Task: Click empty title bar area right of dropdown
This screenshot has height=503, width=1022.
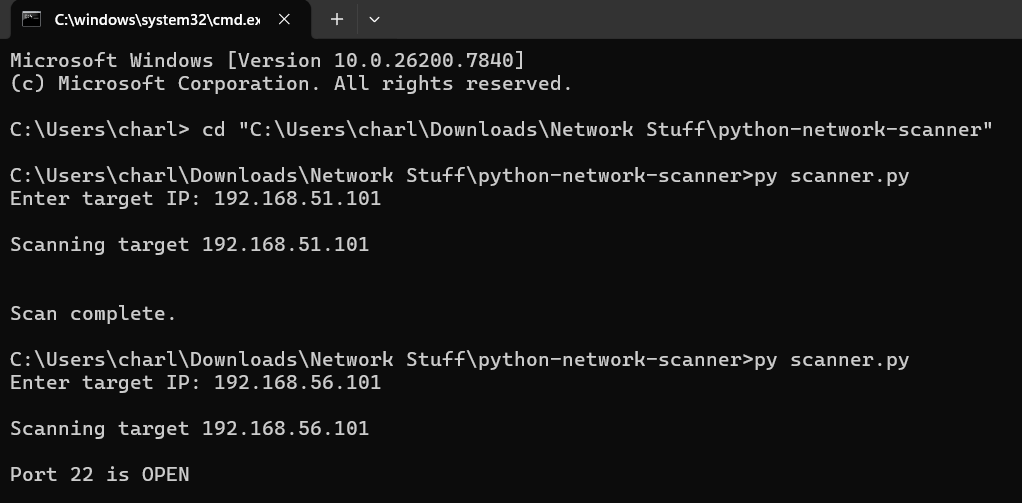Action: point(700,19)
